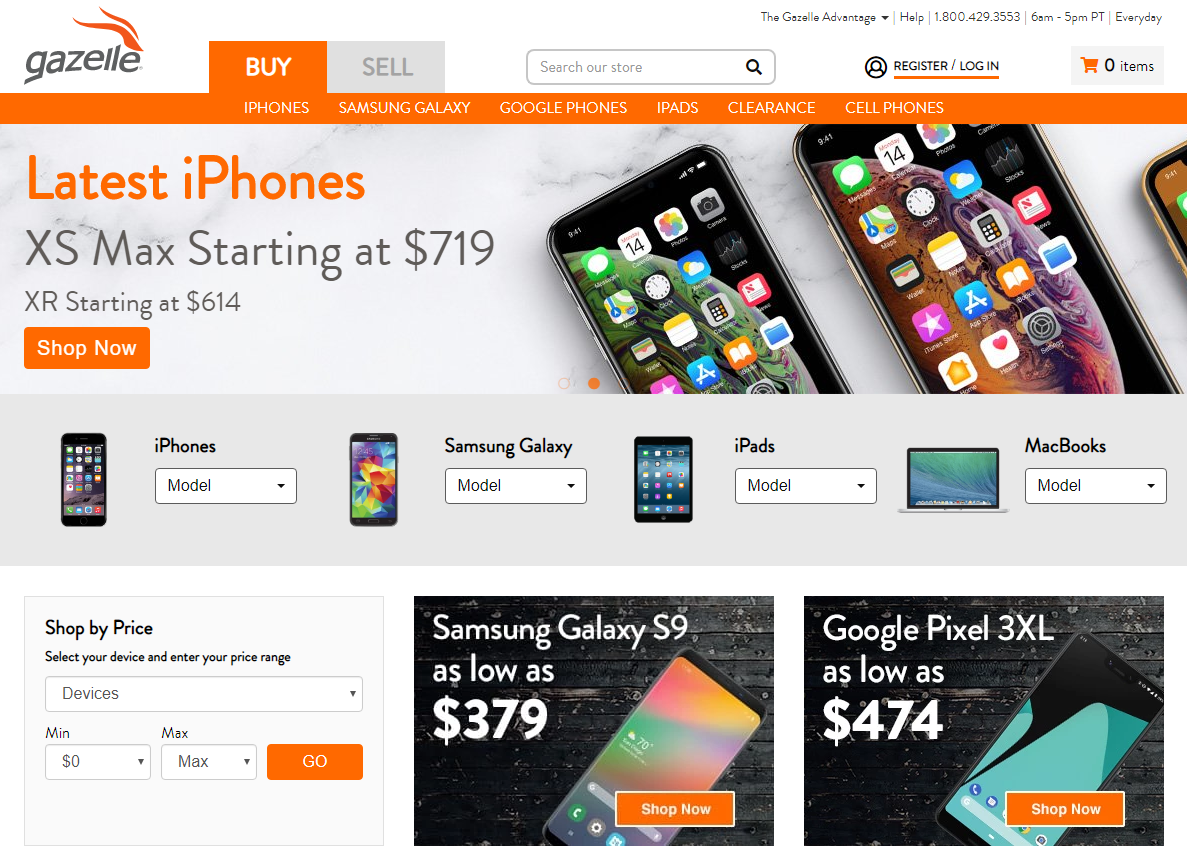The width and height of the screenshot is (1187, 846).
Task: Click the iPhone thumbnail image
Action: click(84, 480)
